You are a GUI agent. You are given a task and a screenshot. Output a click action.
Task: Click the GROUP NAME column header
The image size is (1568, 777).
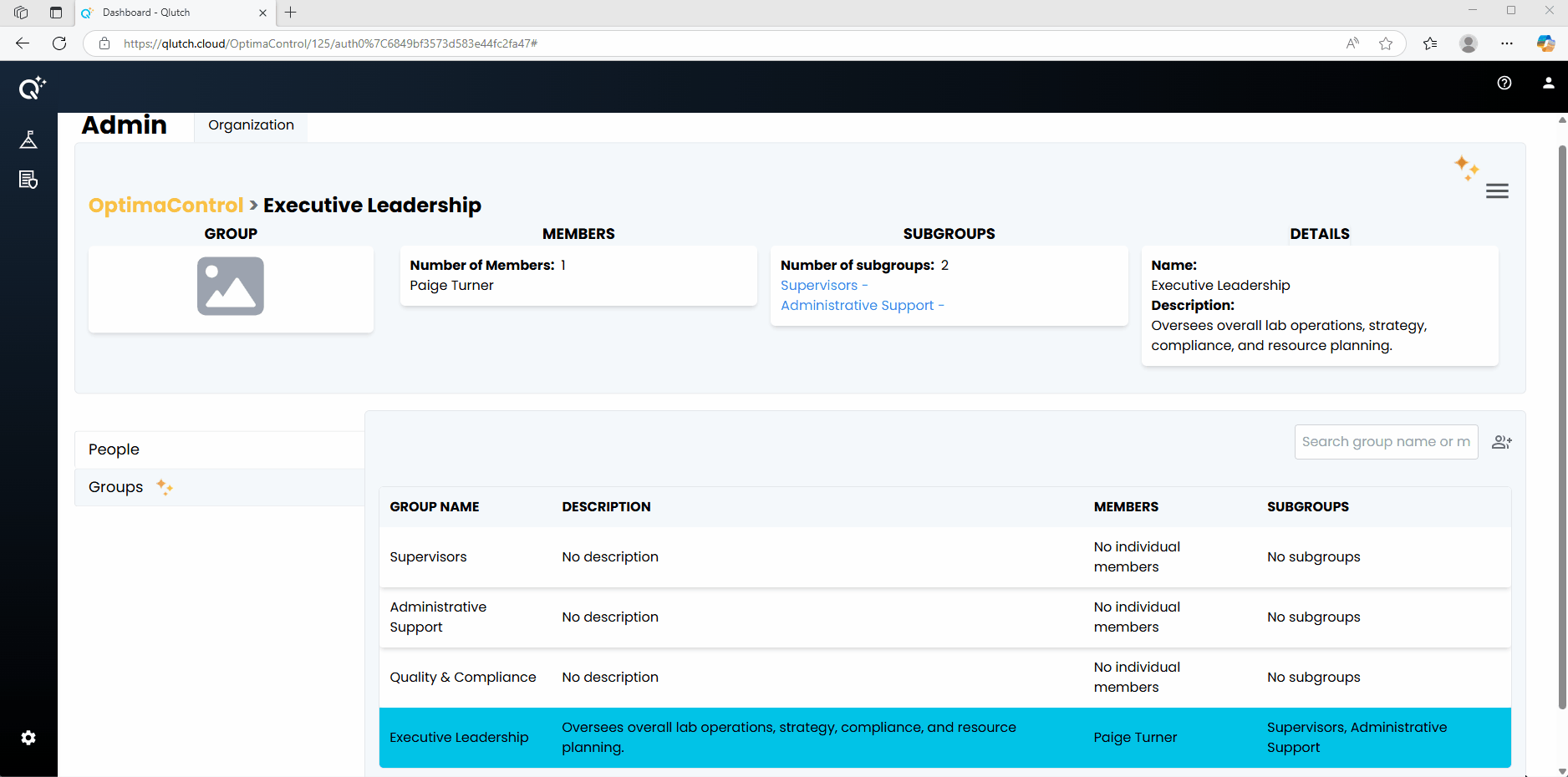(434, 507)
